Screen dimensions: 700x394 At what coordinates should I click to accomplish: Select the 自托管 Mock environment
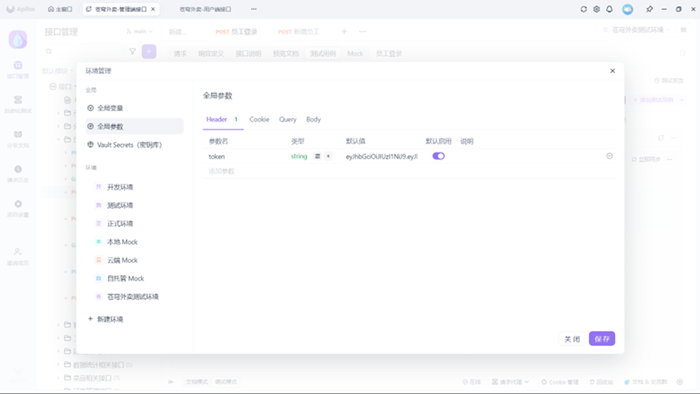(134, 278)
